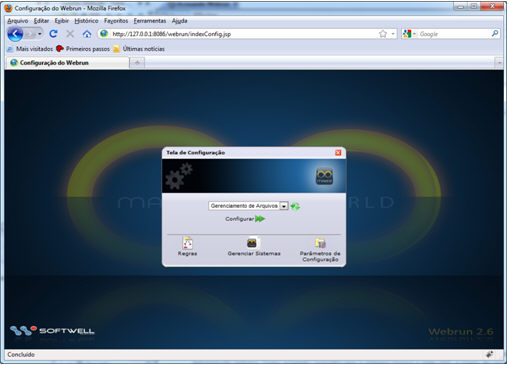The height and width of the screenshot is (365, 509).
Task: Select the Configuração do Webrun tab
Action: pyautogui.click(x=67, y=63)
